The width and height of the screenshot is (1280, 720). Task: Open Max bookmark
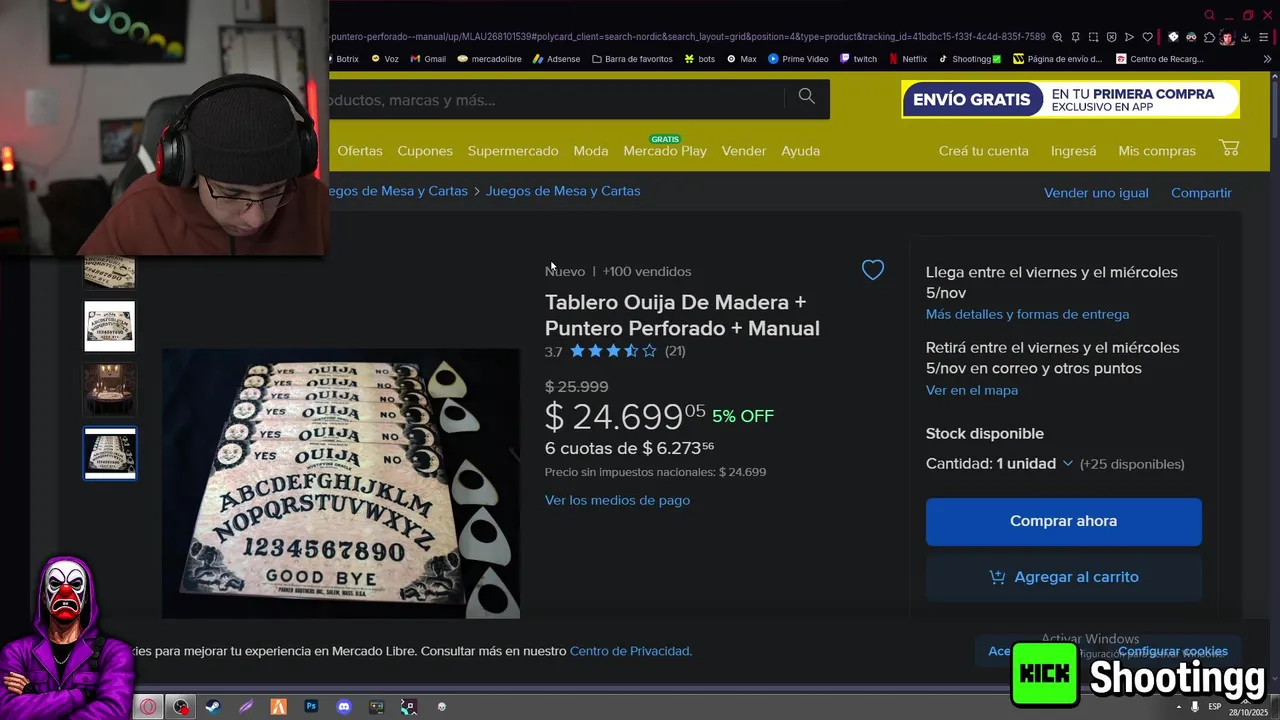(742, 59)
